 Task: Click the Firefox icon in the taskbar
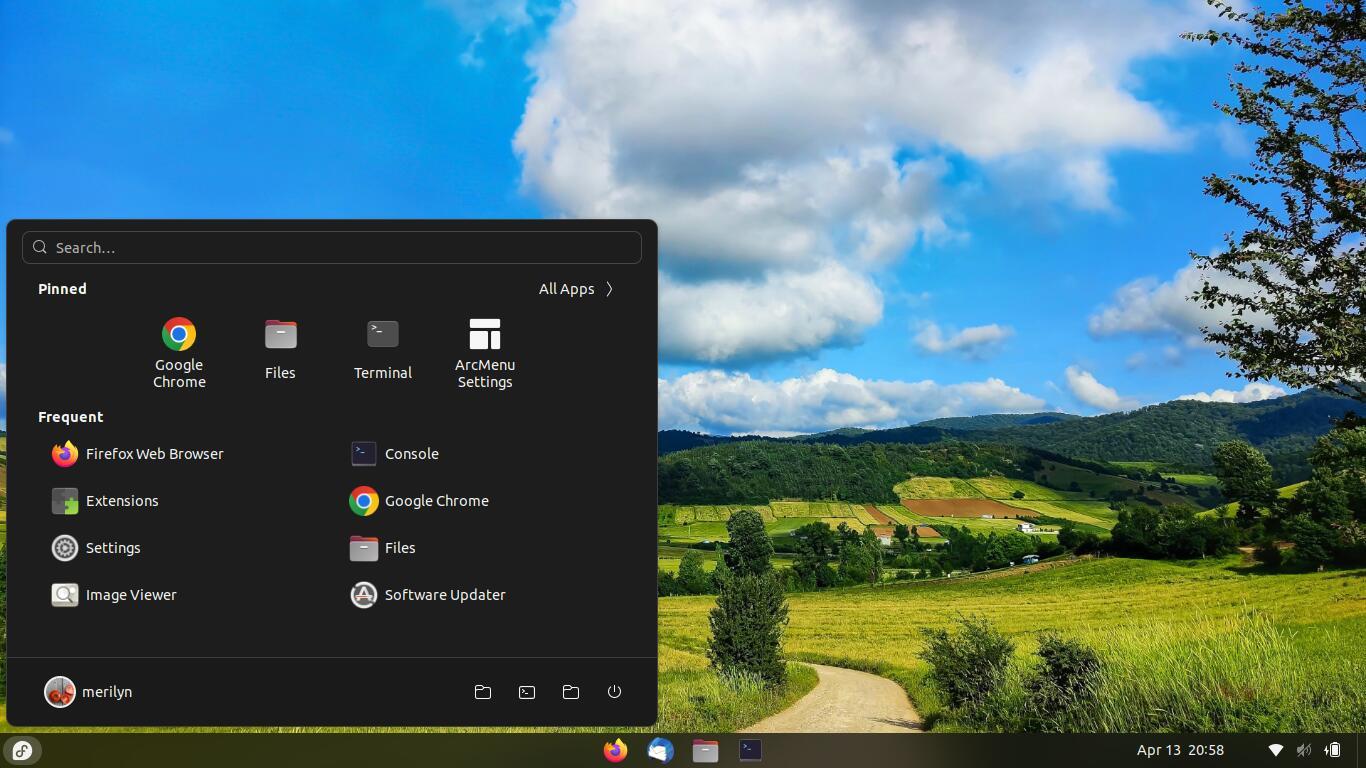tap(615, 750)
